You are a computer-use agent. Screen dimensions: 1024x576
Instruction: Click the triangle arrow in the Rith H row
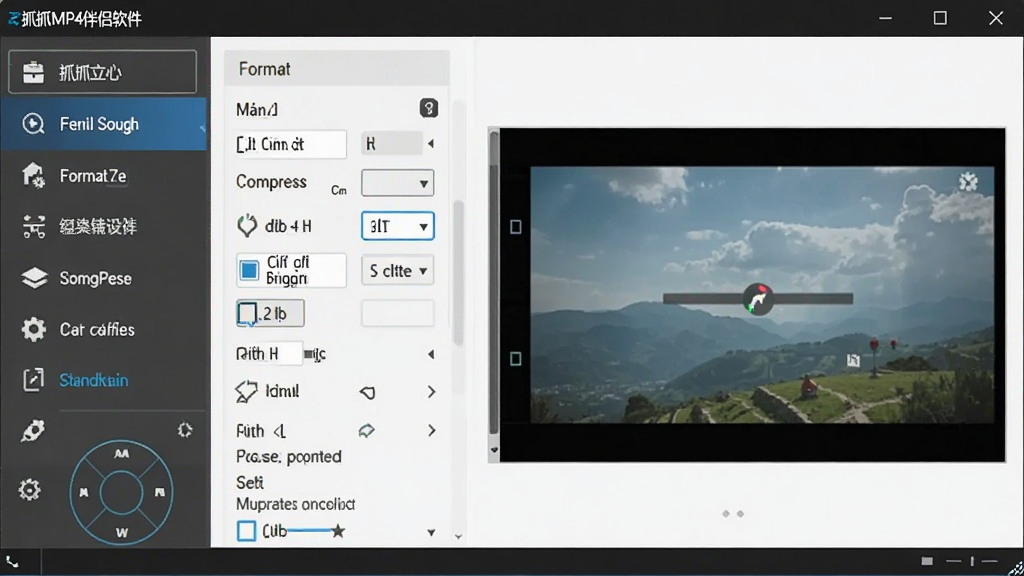[431, 354]
